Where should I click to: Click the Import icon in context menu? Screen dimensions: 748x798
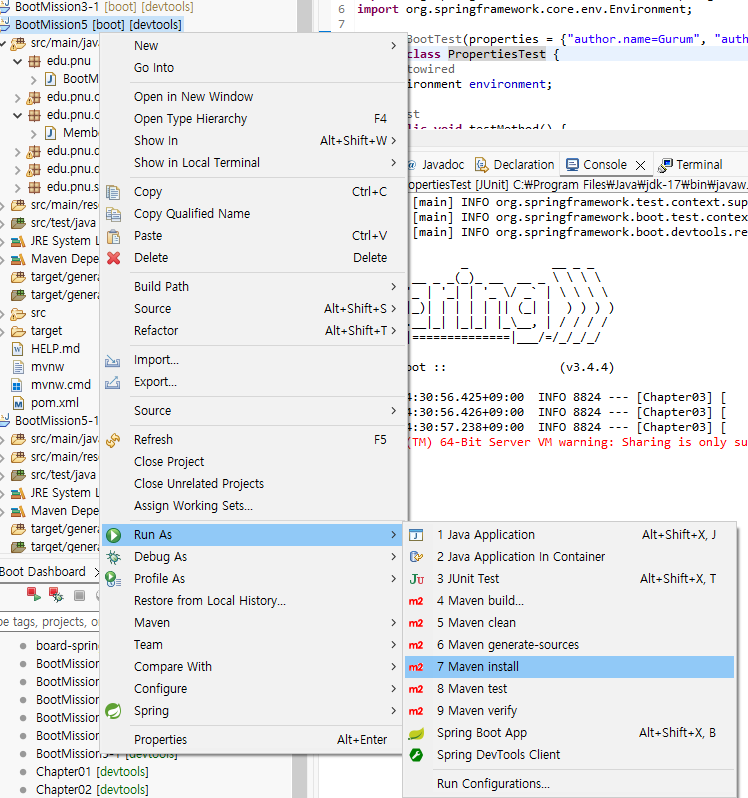click(112, 360)
